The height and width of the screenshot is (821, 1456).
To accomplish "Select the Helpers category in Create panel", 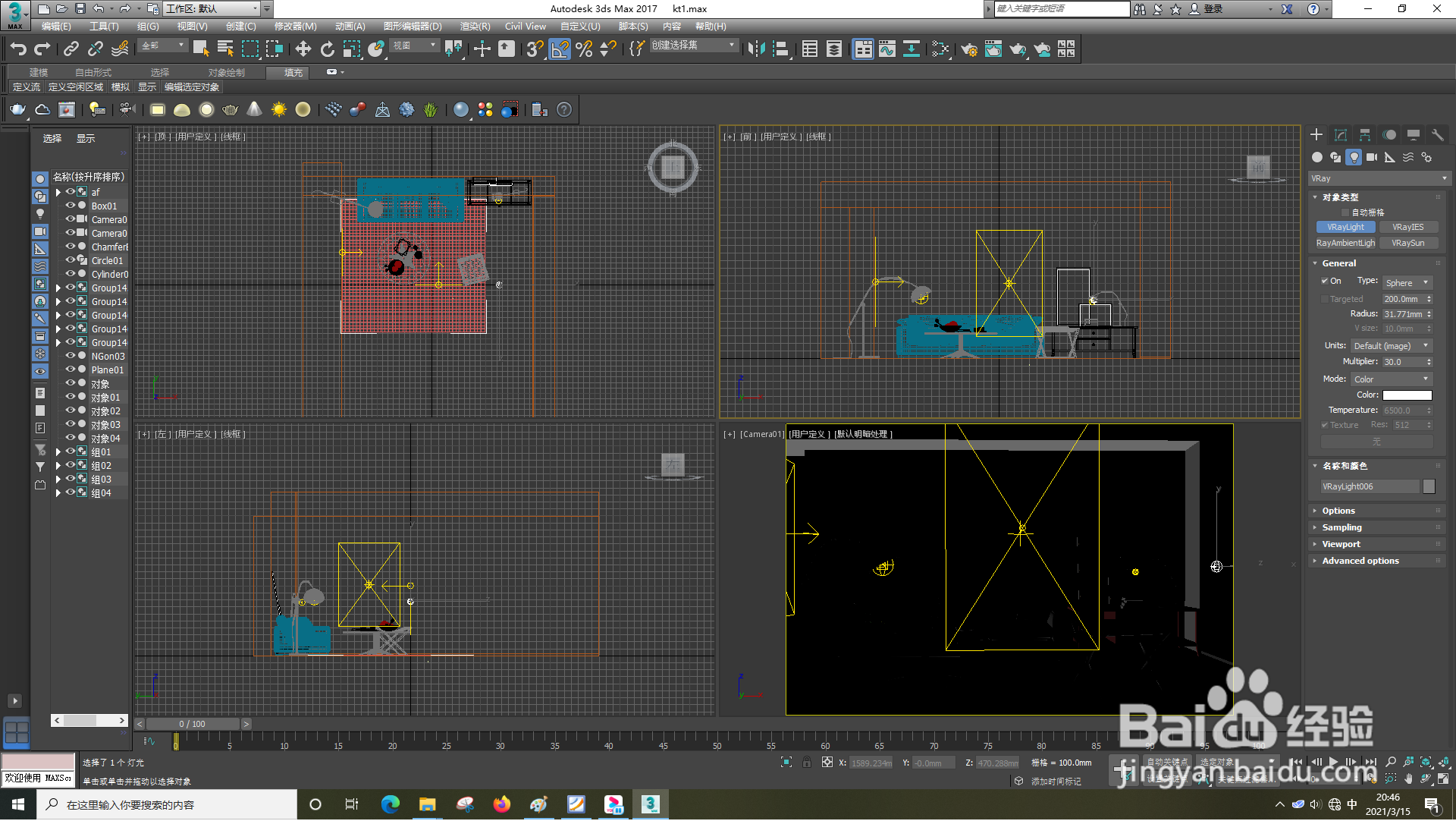I will pyautogui.click(x=1390, y=157).
